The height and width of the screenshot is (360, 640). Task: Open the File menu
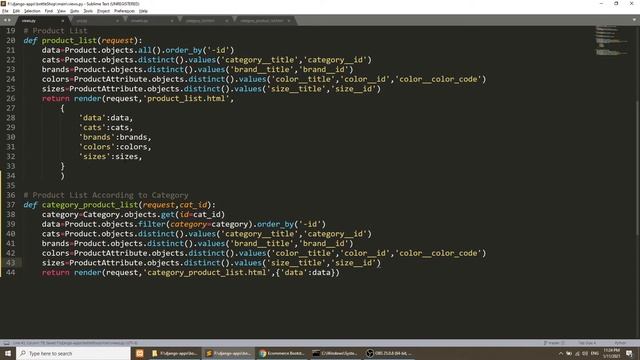(5, 11)
